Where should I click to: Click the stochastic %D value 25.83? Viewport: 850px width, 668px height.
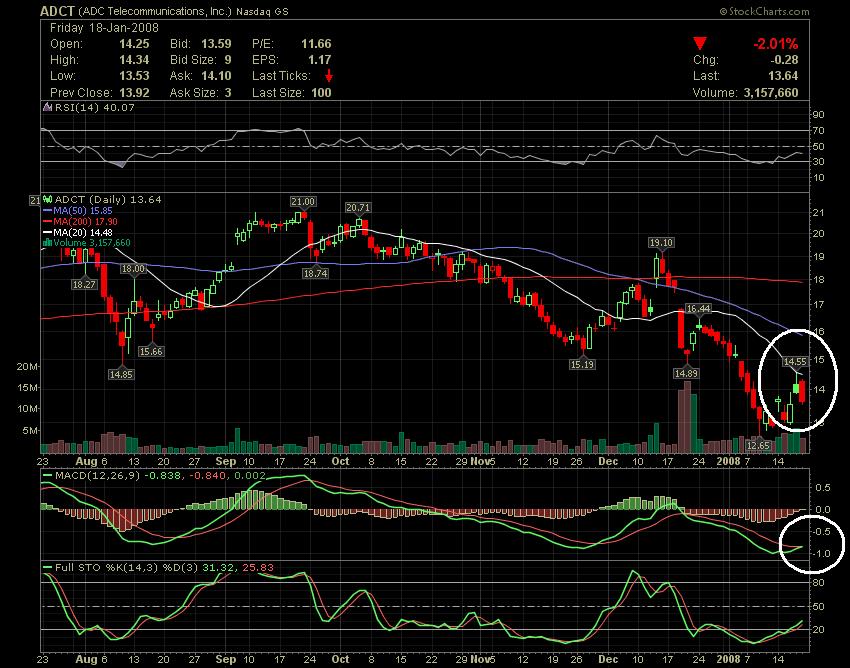click(x=258, y=568)
